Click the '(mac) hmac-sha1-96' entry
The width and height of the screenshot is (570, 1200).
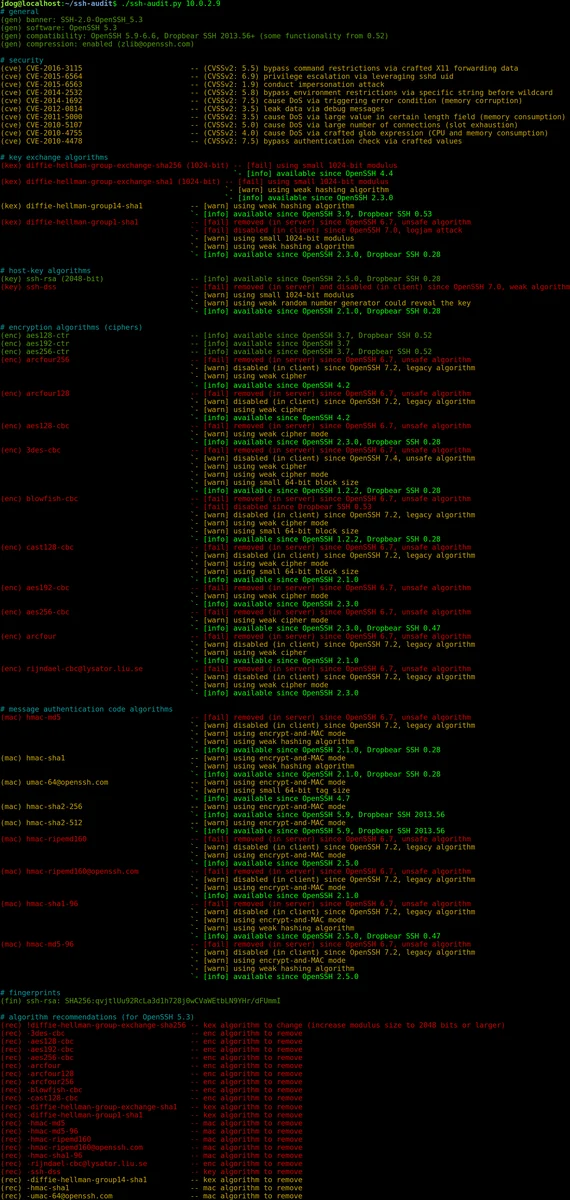click(x=39, y=903)
